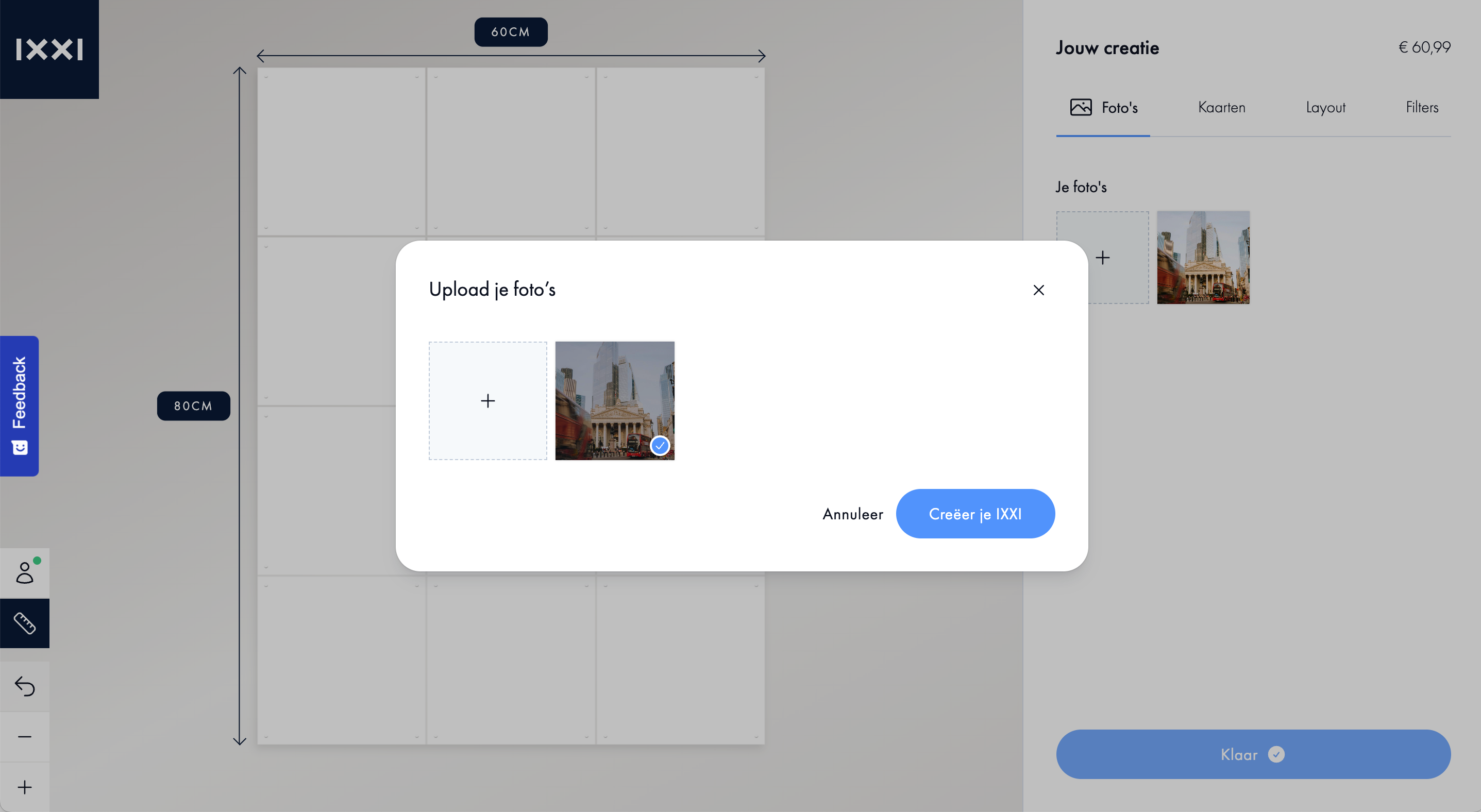
Task: Toggle the blue checkmark on uploaded photo
Action: 660,445
